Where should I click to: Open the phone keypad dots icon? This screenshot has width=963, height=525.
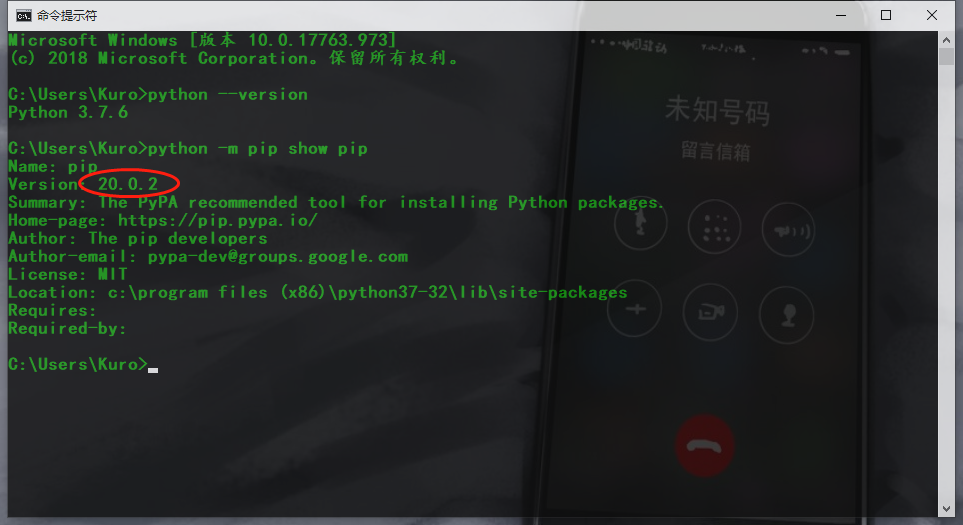(x=714, y=227)
